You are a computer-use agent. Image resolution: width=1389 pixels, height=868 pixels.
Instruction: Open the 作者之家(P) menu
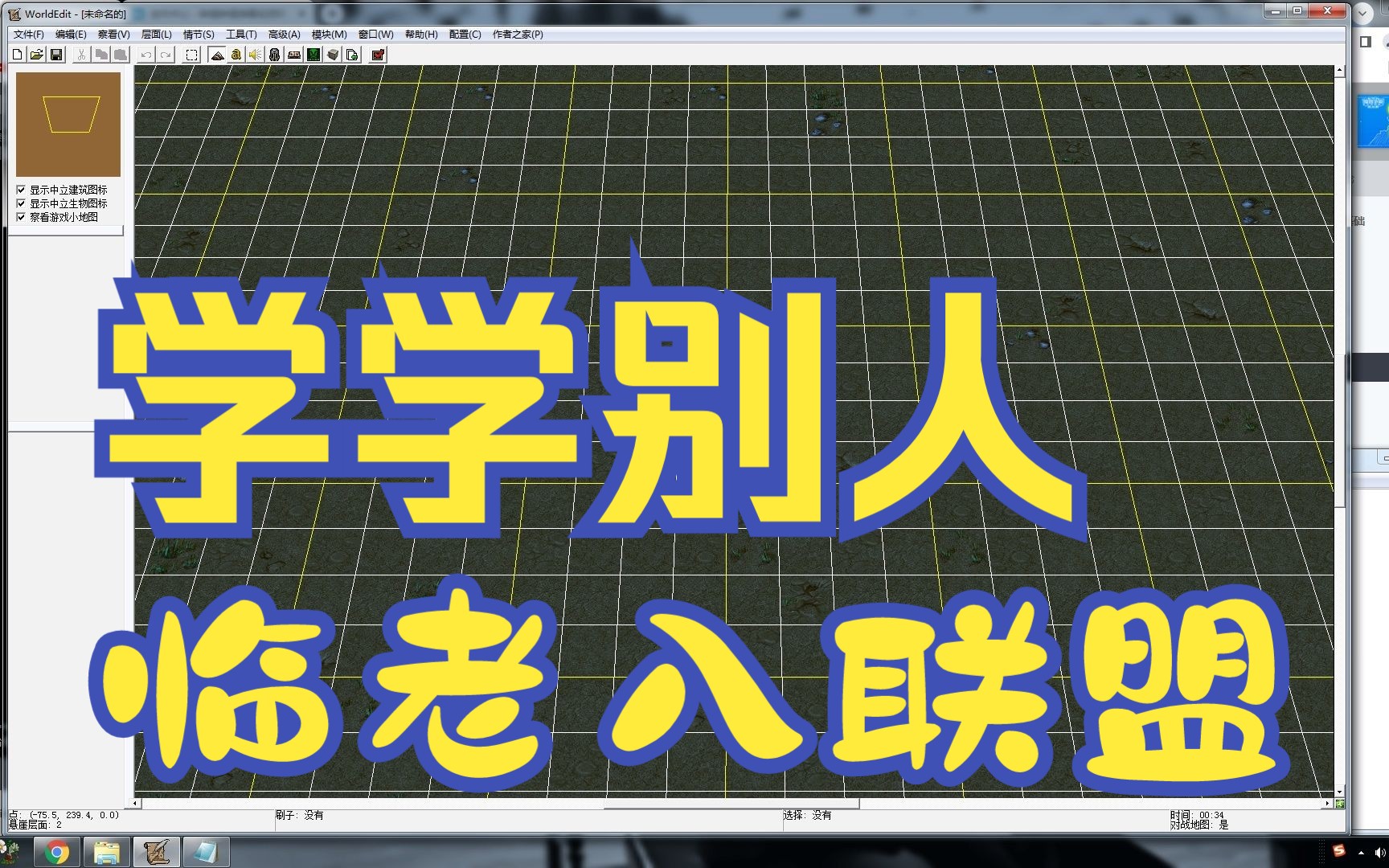[x=518, y=35]
